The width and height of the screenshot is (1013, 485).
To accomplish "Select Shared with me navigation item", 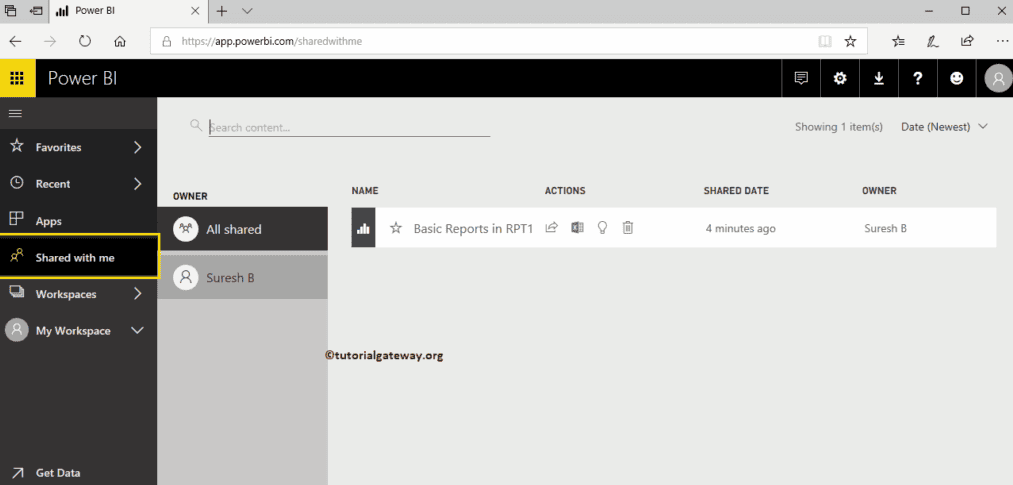I will 79,257.
